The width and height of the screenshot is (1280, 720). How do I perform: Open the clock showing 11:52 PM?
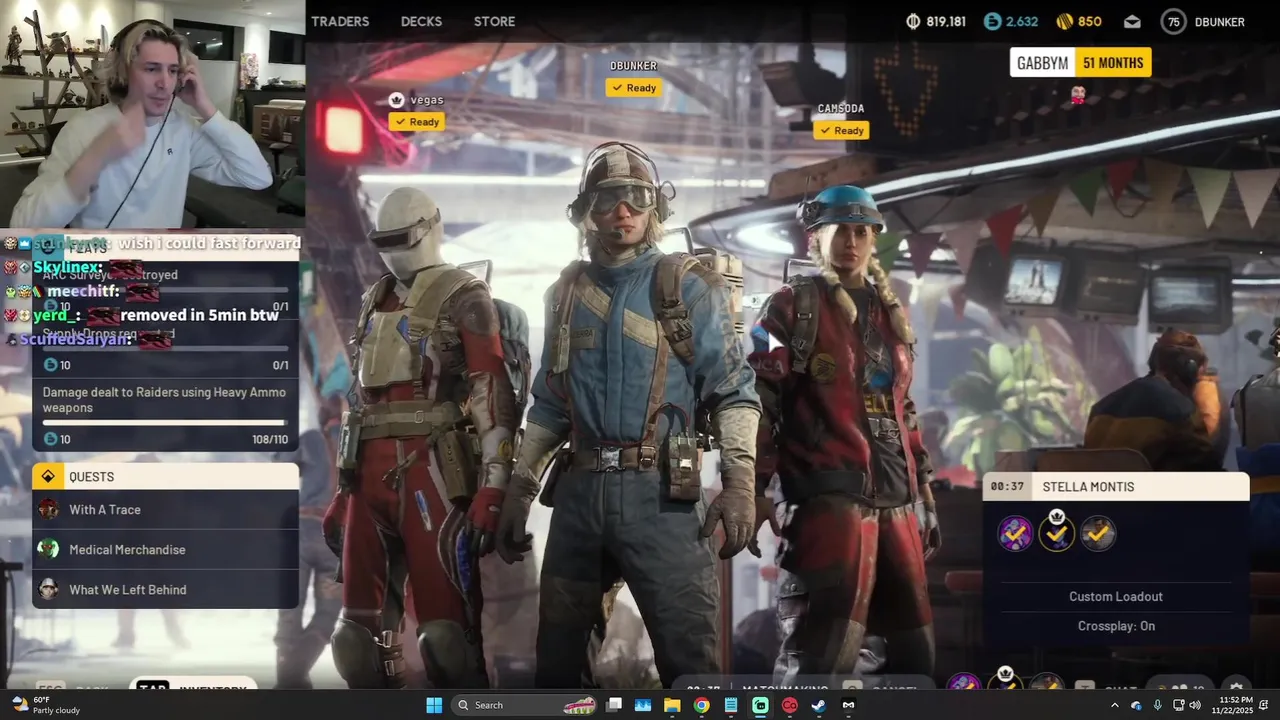pos(1232,705)
